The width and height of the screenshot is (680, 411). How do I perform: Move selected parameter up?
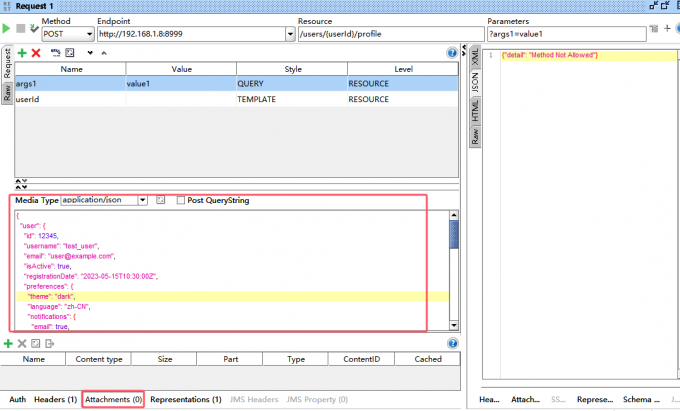pyautogui.click(x=104, y=53)
